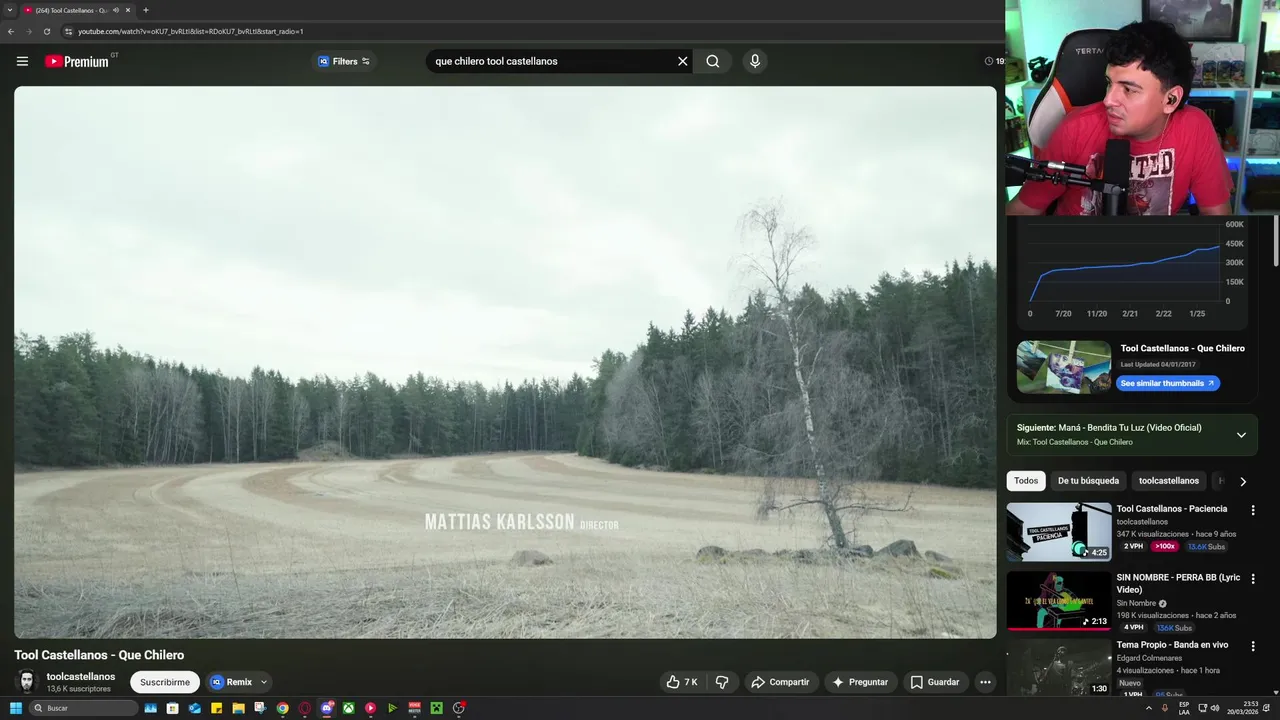Screen dimensions: 1280x720
Task: Go to YouTube Premium home logo
Action: pos(76,61)
